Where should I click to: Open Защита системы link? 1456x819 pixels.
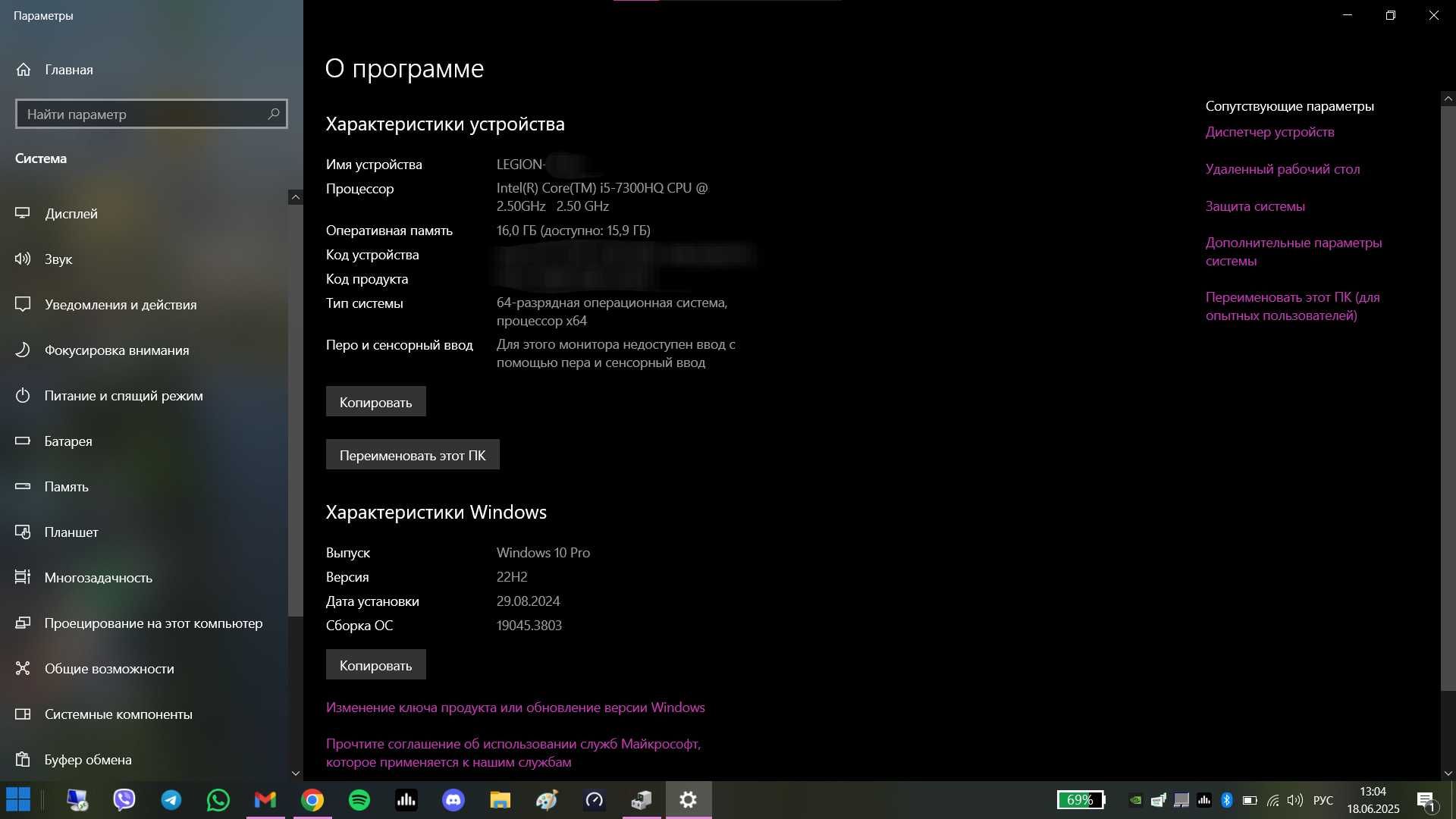(x=1255, y=206)
